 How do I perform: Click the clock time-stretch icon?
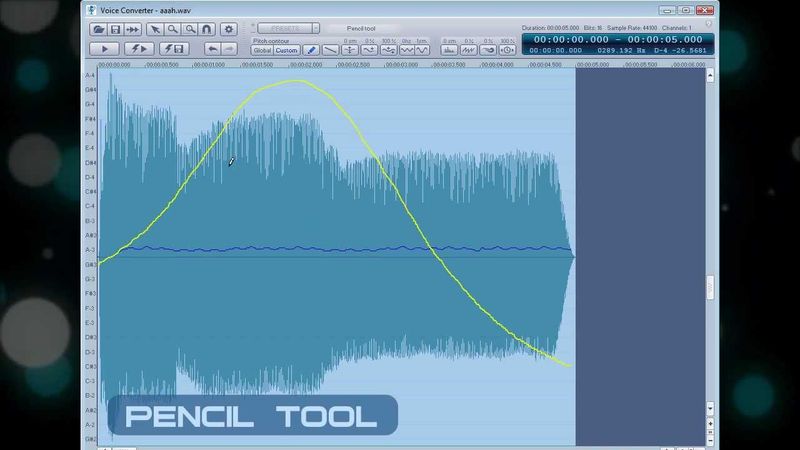coord(507,50)
